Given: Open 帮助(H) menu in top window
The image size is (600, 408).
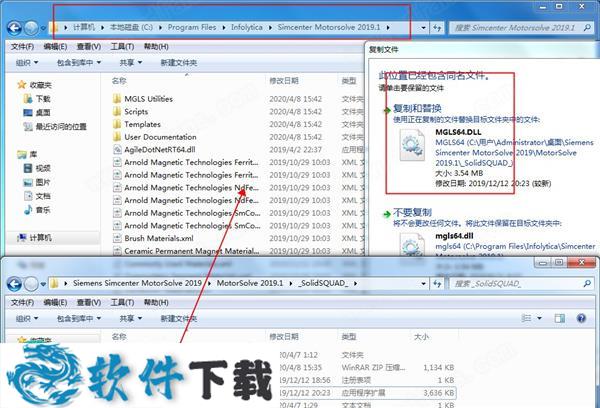Looking at the screenshot, I should (156, 47).
